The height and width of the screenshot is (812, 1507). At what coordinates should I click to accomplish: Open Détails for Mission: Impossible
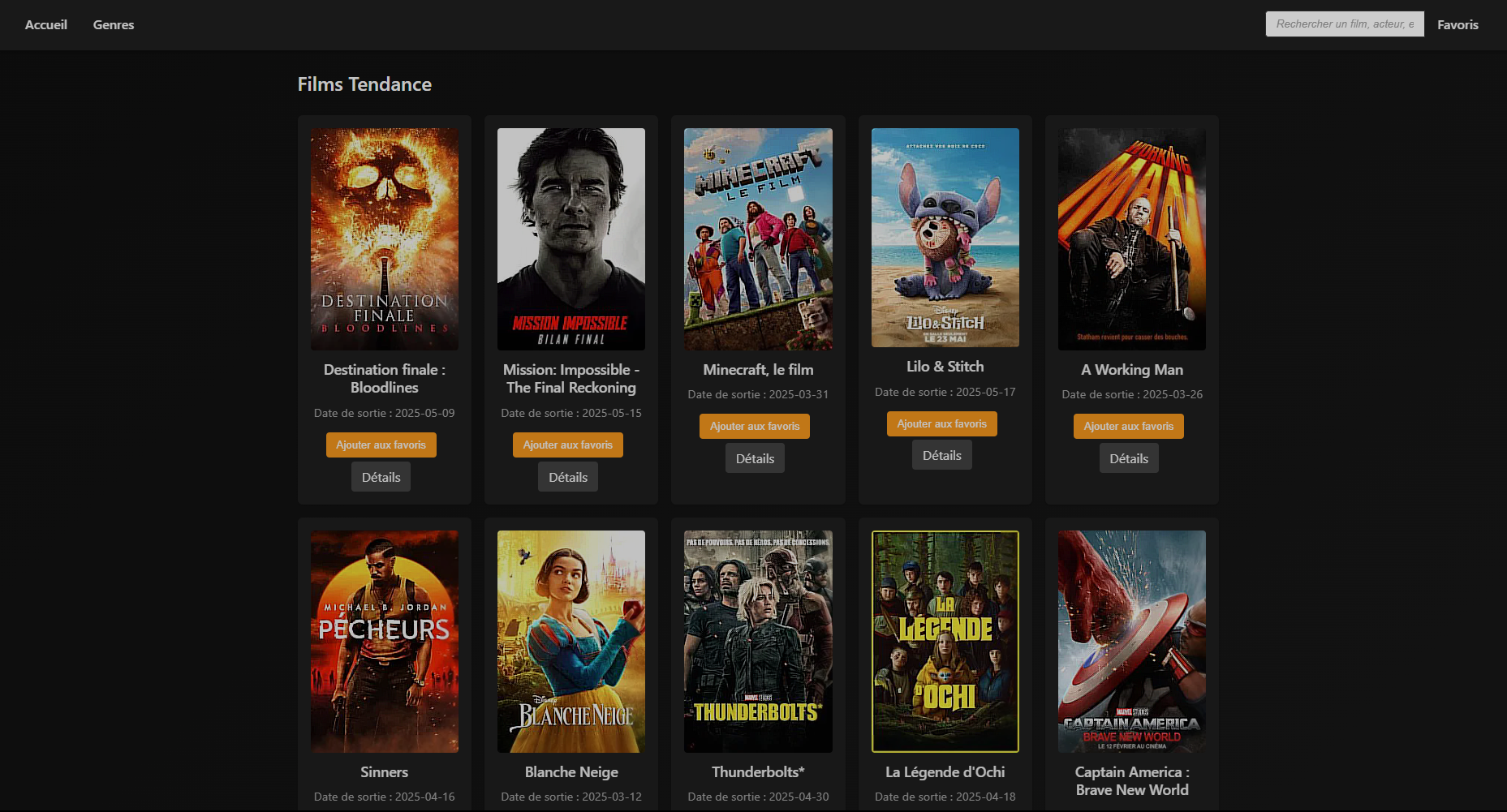(568, 477)
